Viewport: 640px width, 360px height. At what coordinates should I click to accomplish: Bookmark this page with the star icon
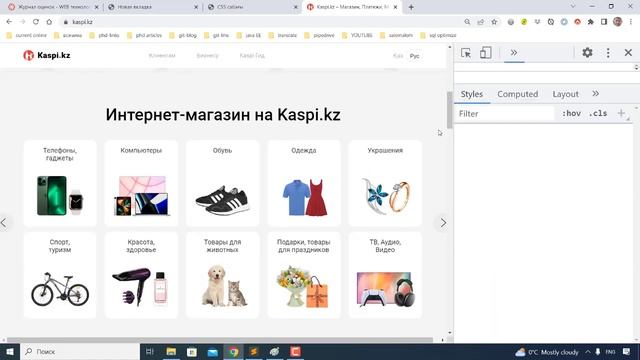click(x=494, y=22)
